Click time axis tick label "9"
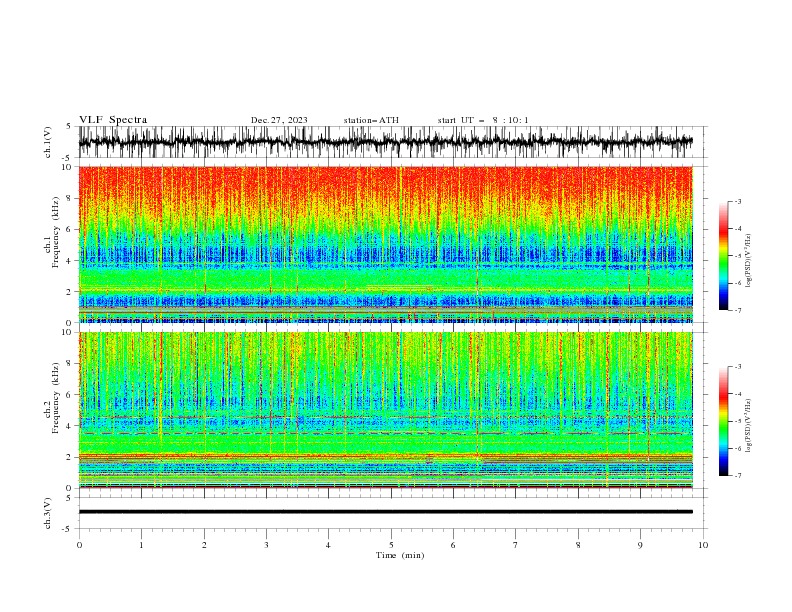The height and width of the screenshot is (612, 792). tap(640, 545)
